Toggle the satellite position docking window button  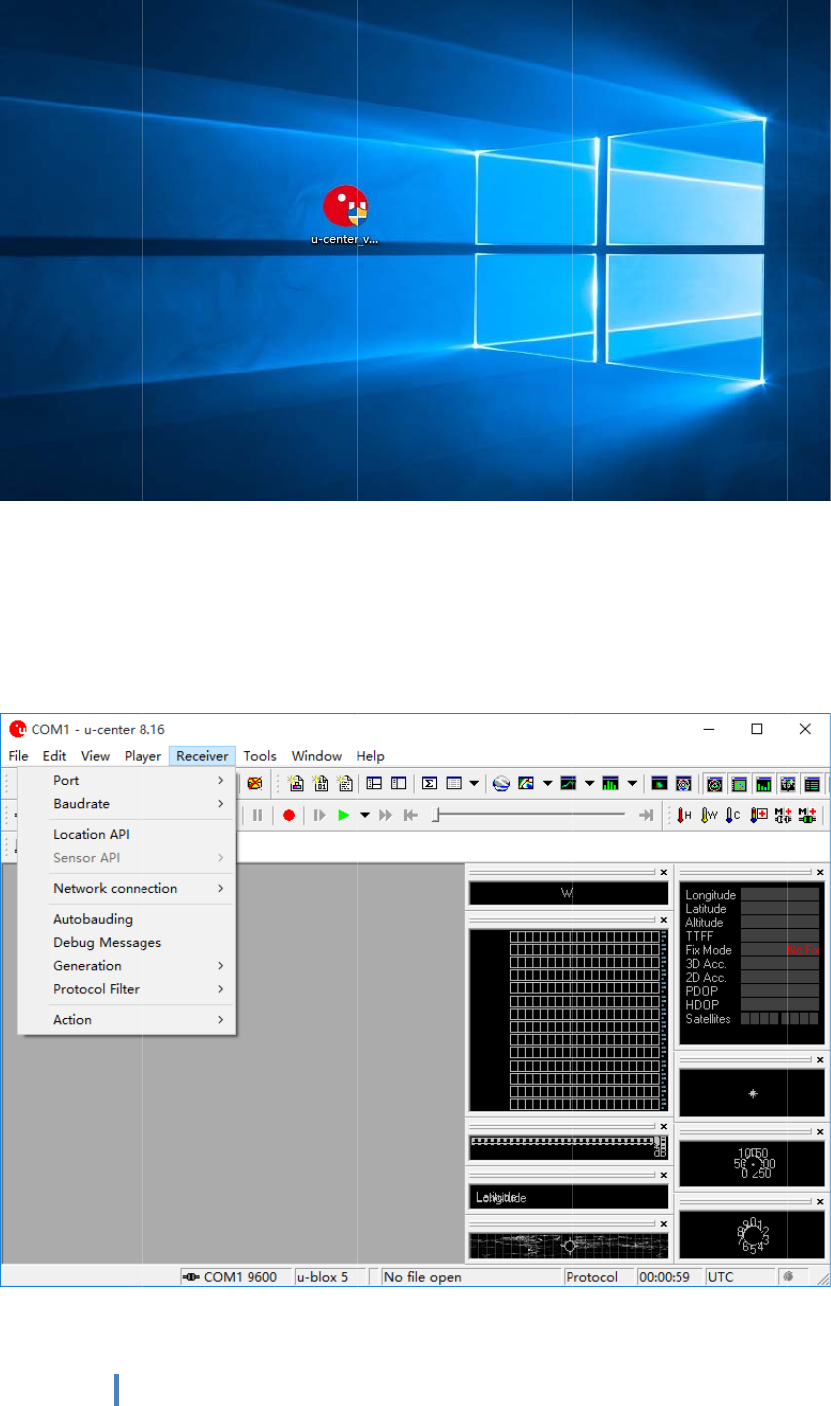click(714, 784)
